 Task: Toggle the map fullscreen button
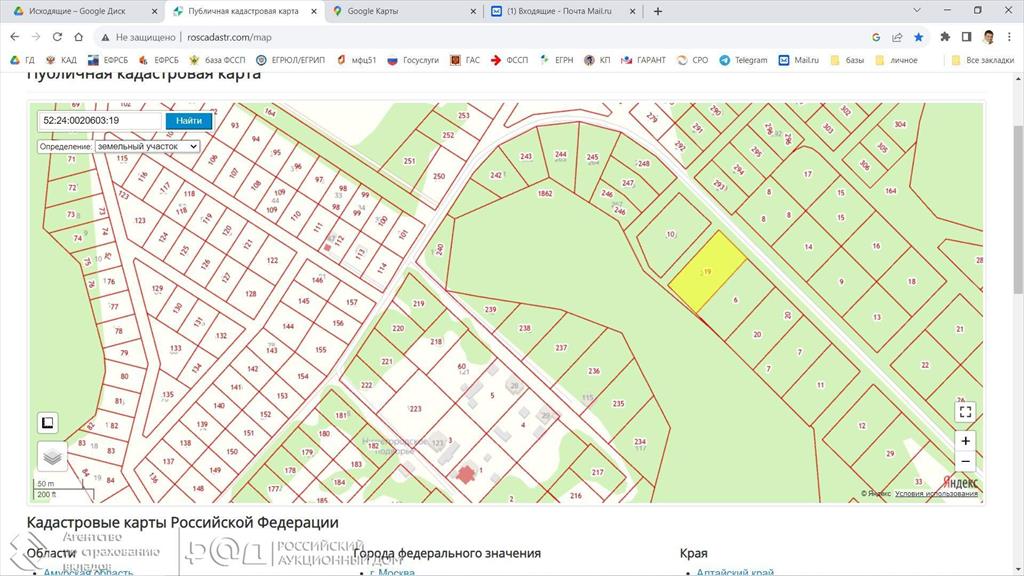tap(965, 411)
